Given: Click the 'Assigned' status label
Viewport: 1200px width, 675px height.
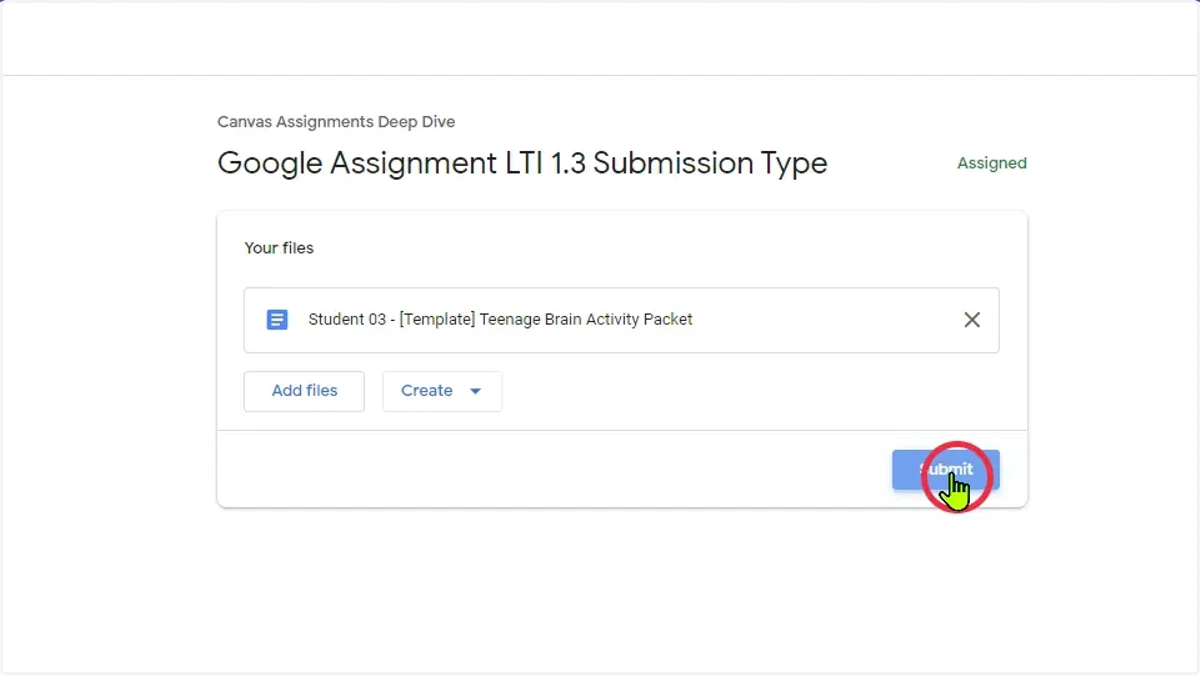Looking at the screenshot, I should point(992,163).
